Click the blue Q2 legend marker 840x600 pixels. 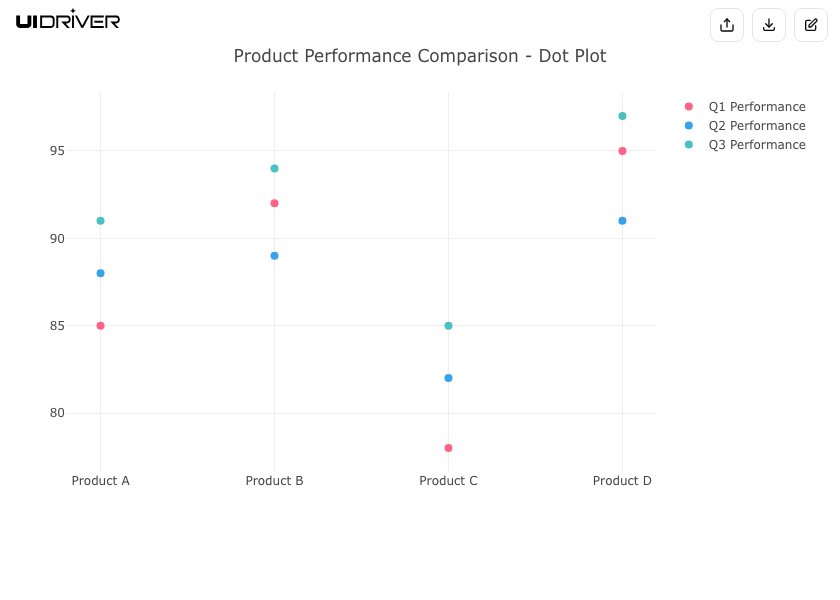coord(688,126)
